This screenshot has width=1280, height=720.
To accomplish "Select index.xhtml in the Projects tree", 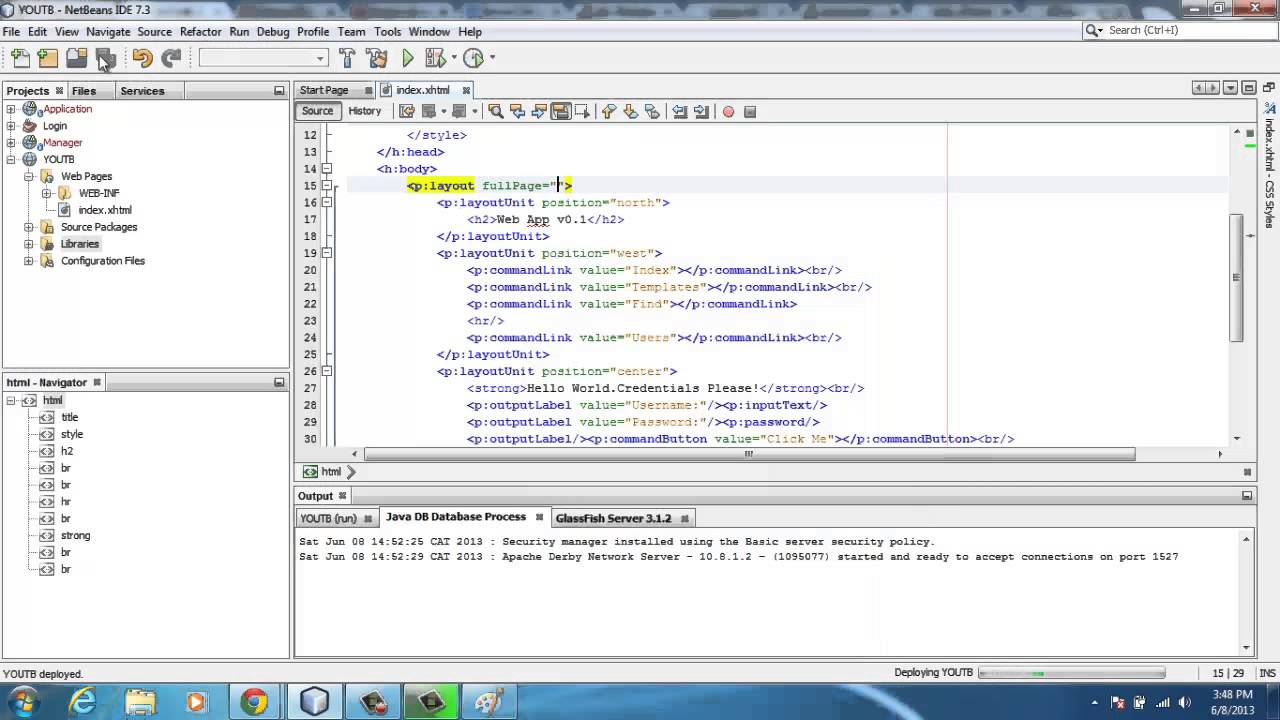I will 104,210.
